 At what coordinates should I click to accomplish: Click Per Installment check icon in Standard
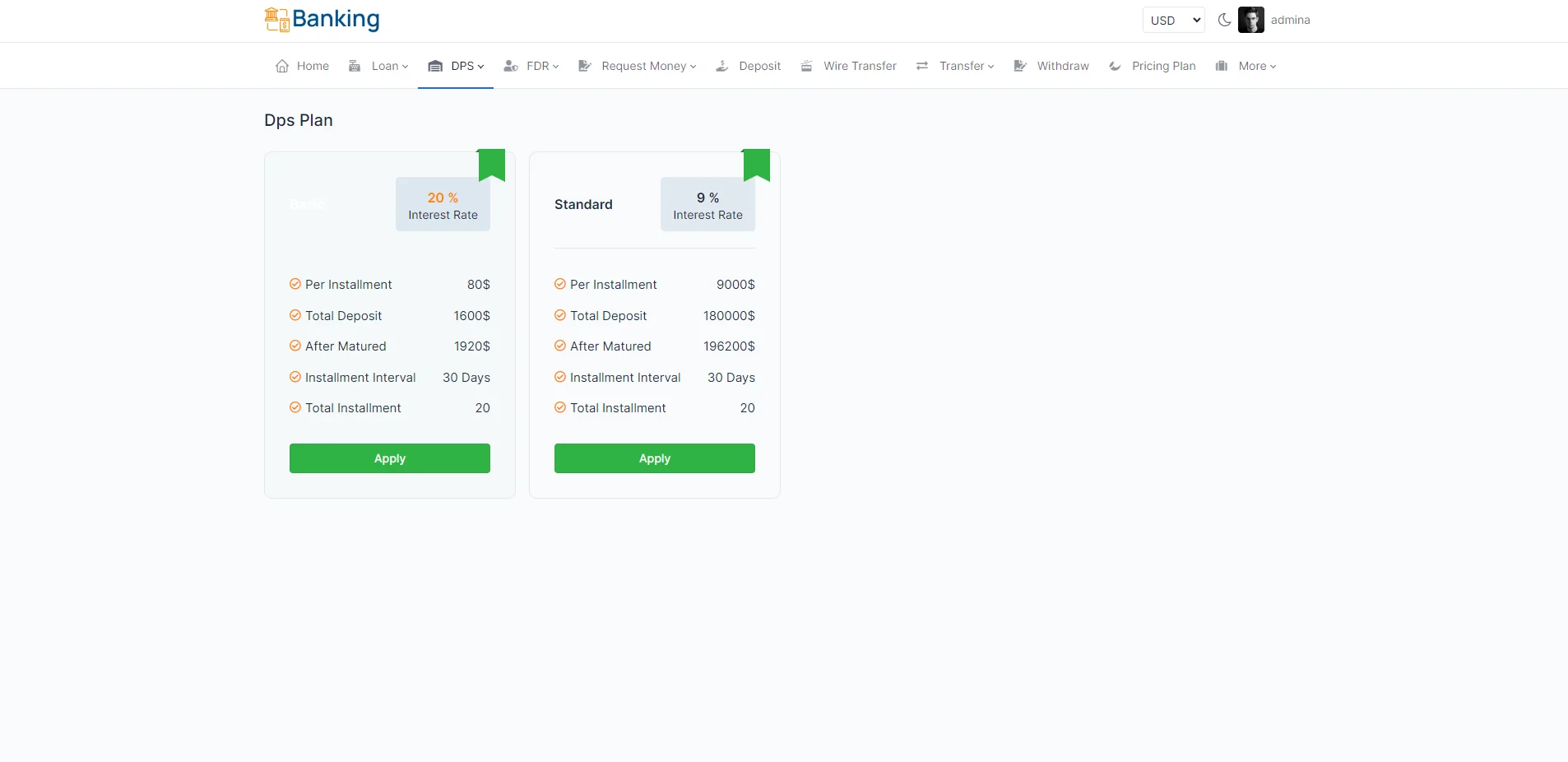560,284
